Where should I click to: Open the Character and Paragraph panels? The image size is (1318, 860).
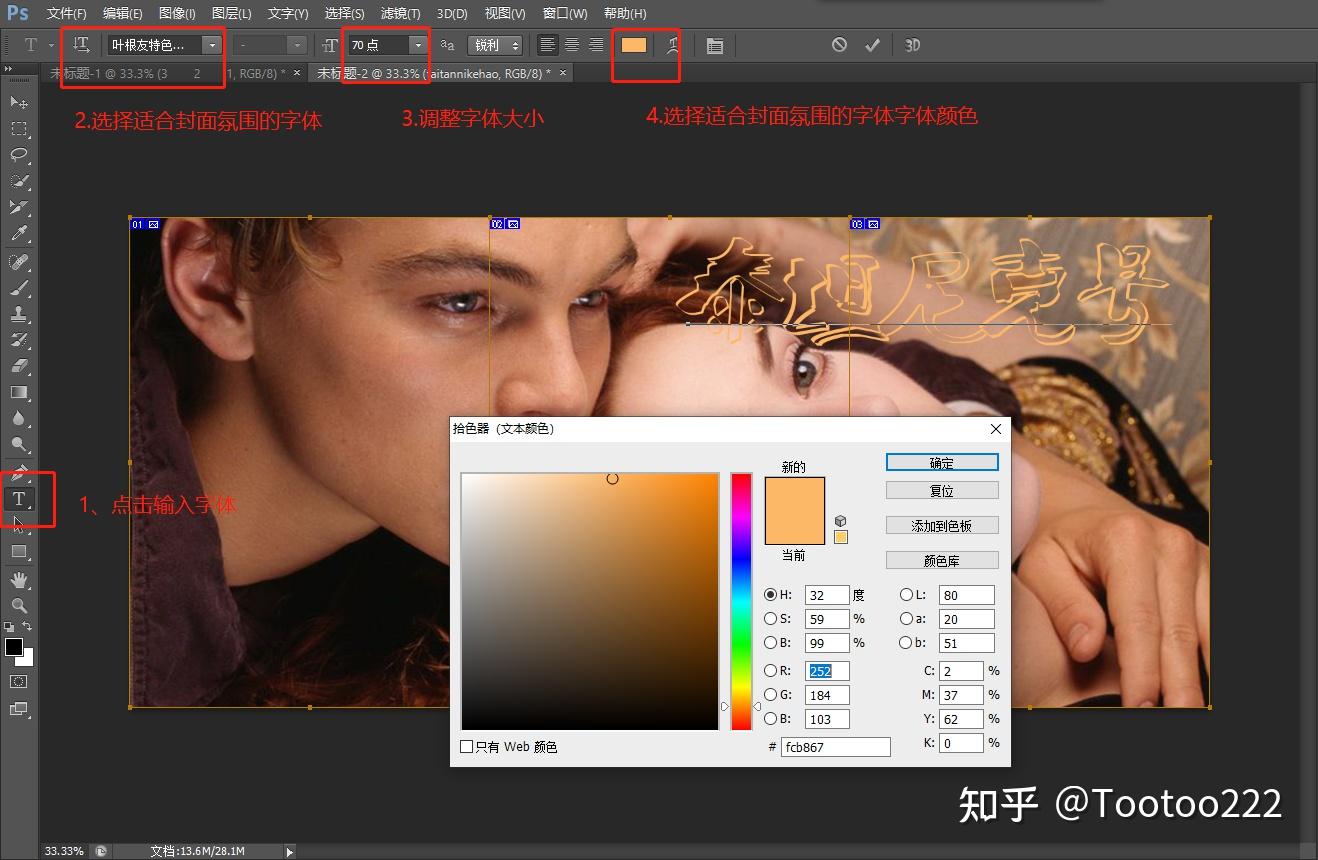[x=714, y=45]
